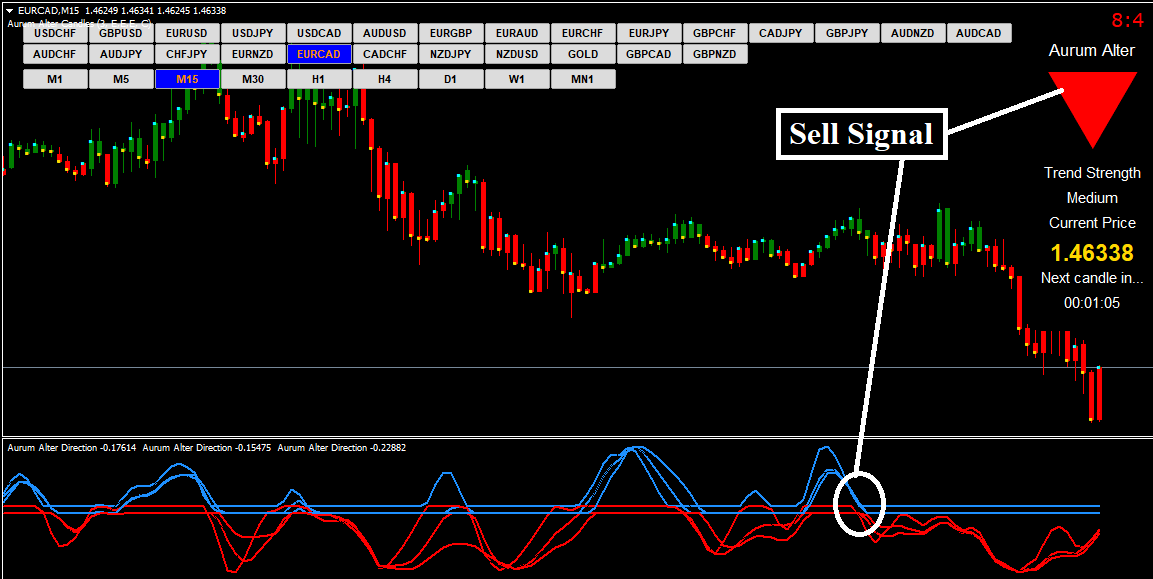Choose the GOLD symbol button
This screenshot has height=579, width=1153.
[583, 54]
